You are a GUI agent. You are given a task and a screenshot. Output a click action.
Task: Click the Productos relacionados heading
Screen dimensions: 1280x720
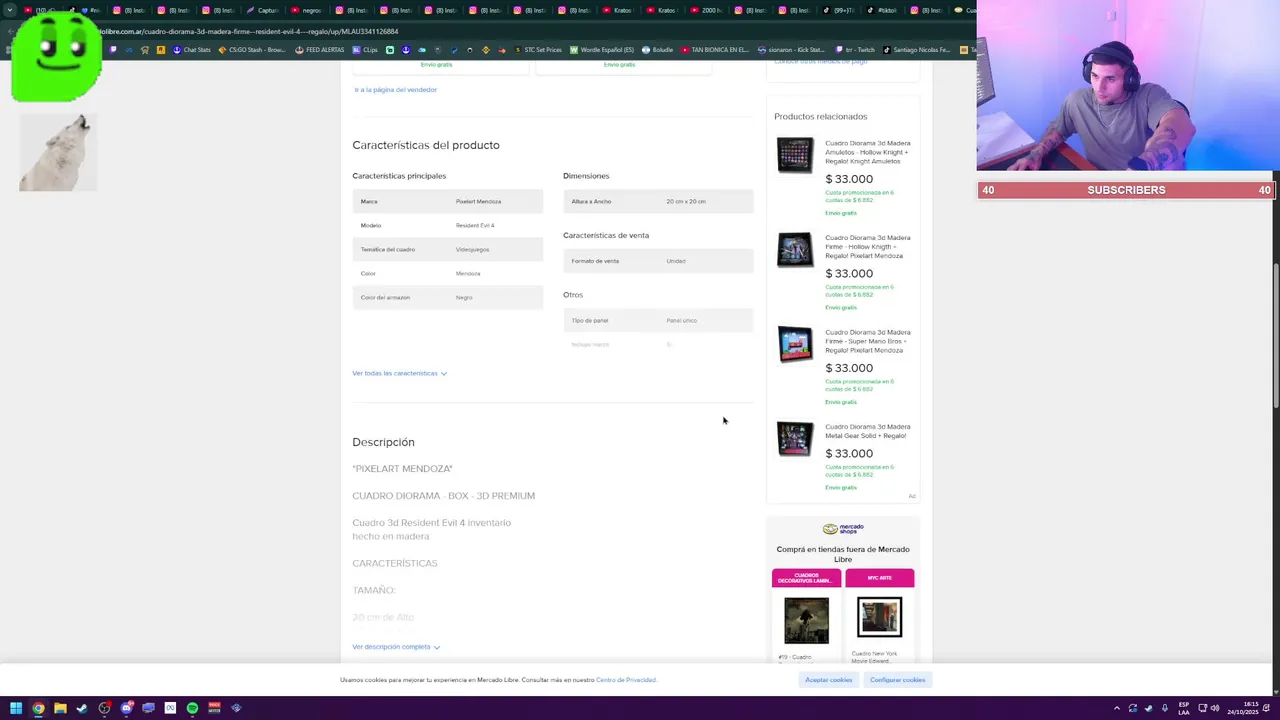click(x=820, y=117)
